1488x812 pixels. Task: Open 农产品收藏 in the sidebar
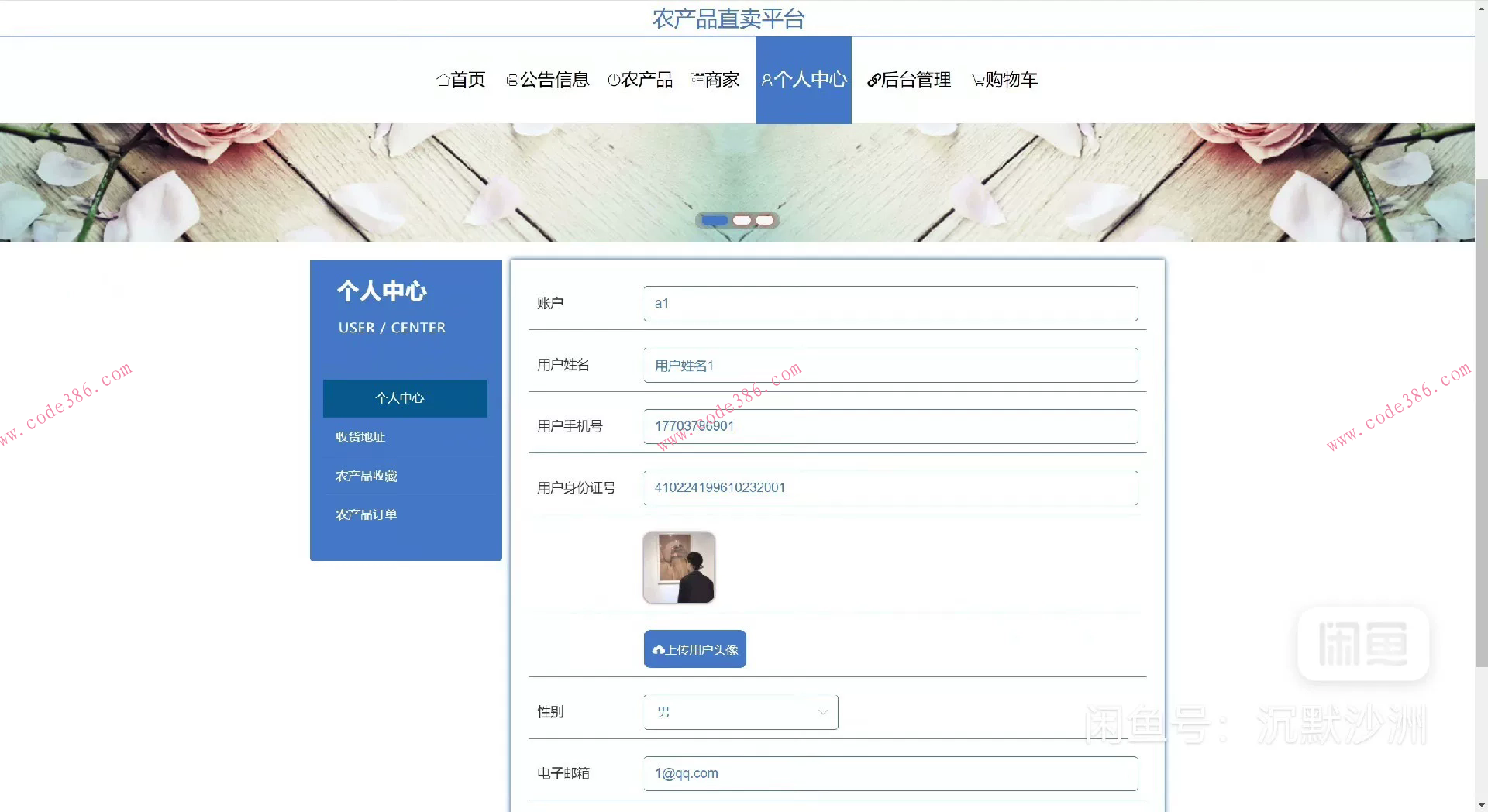(366, 476)
